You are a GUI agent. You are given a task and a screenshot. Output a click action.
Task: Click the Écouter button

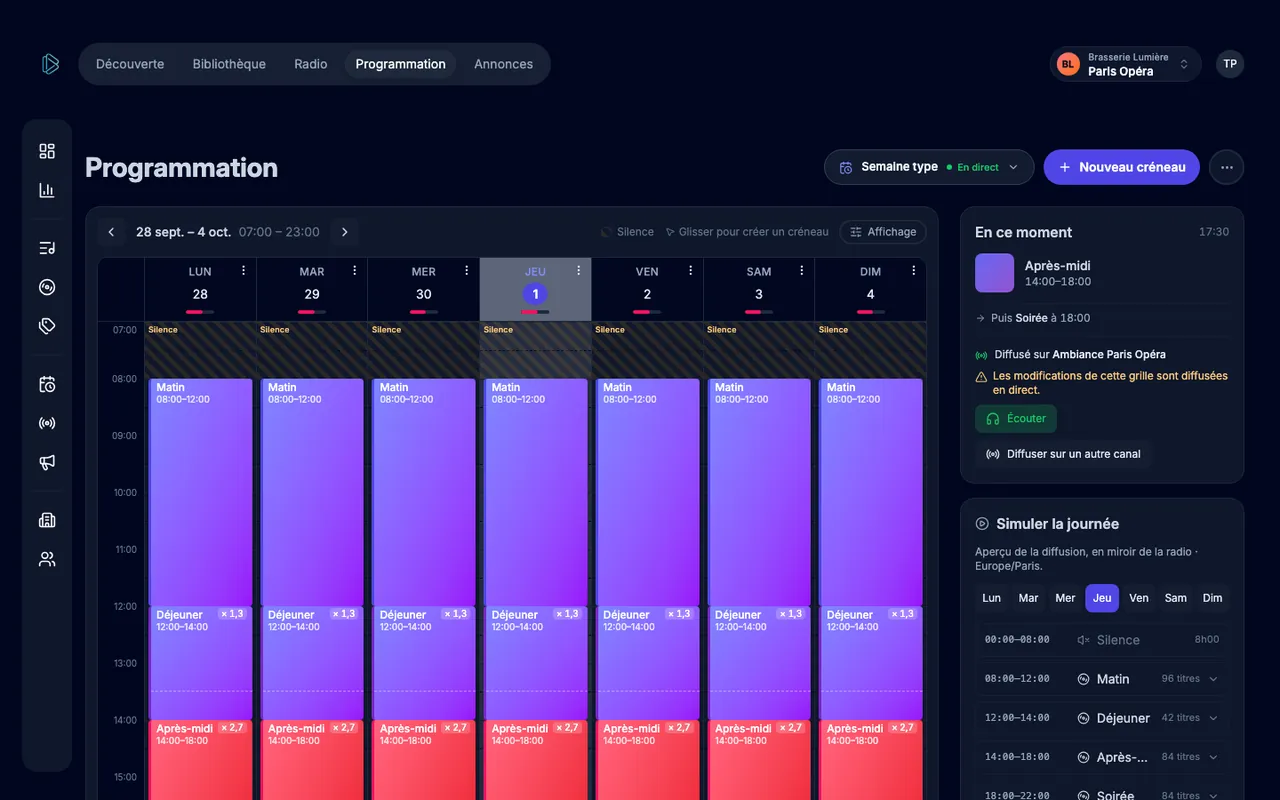pyautogui.click(x=1016, y=419)
